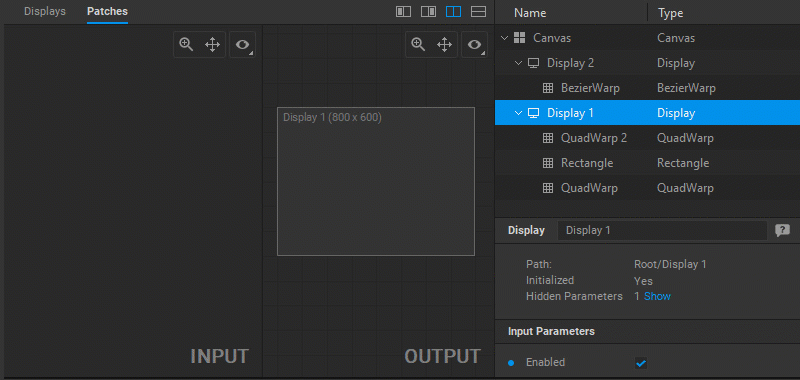
Task: Click the BezierWarp type cell
Action: (x=686, y=88)
